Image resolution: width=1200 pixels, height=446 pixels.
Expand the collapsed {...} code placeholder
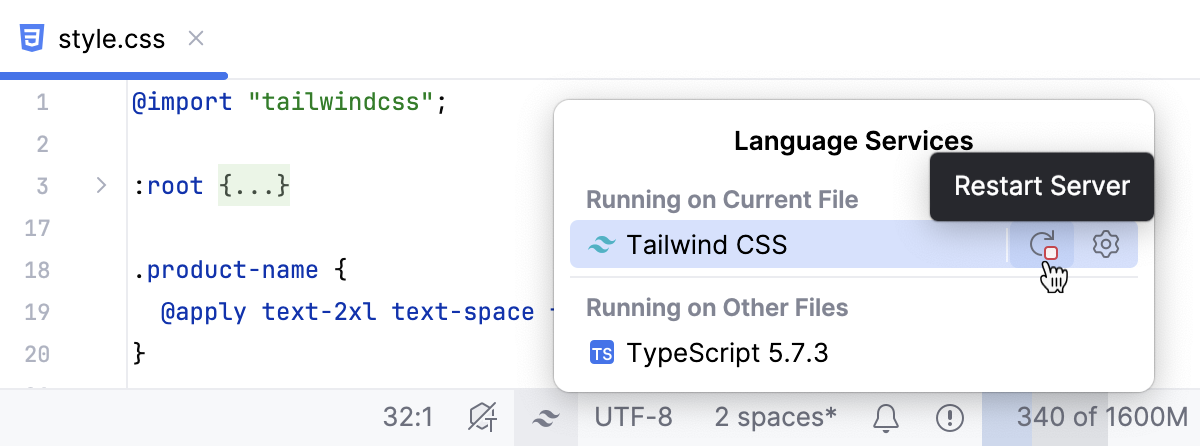[254, 186]
